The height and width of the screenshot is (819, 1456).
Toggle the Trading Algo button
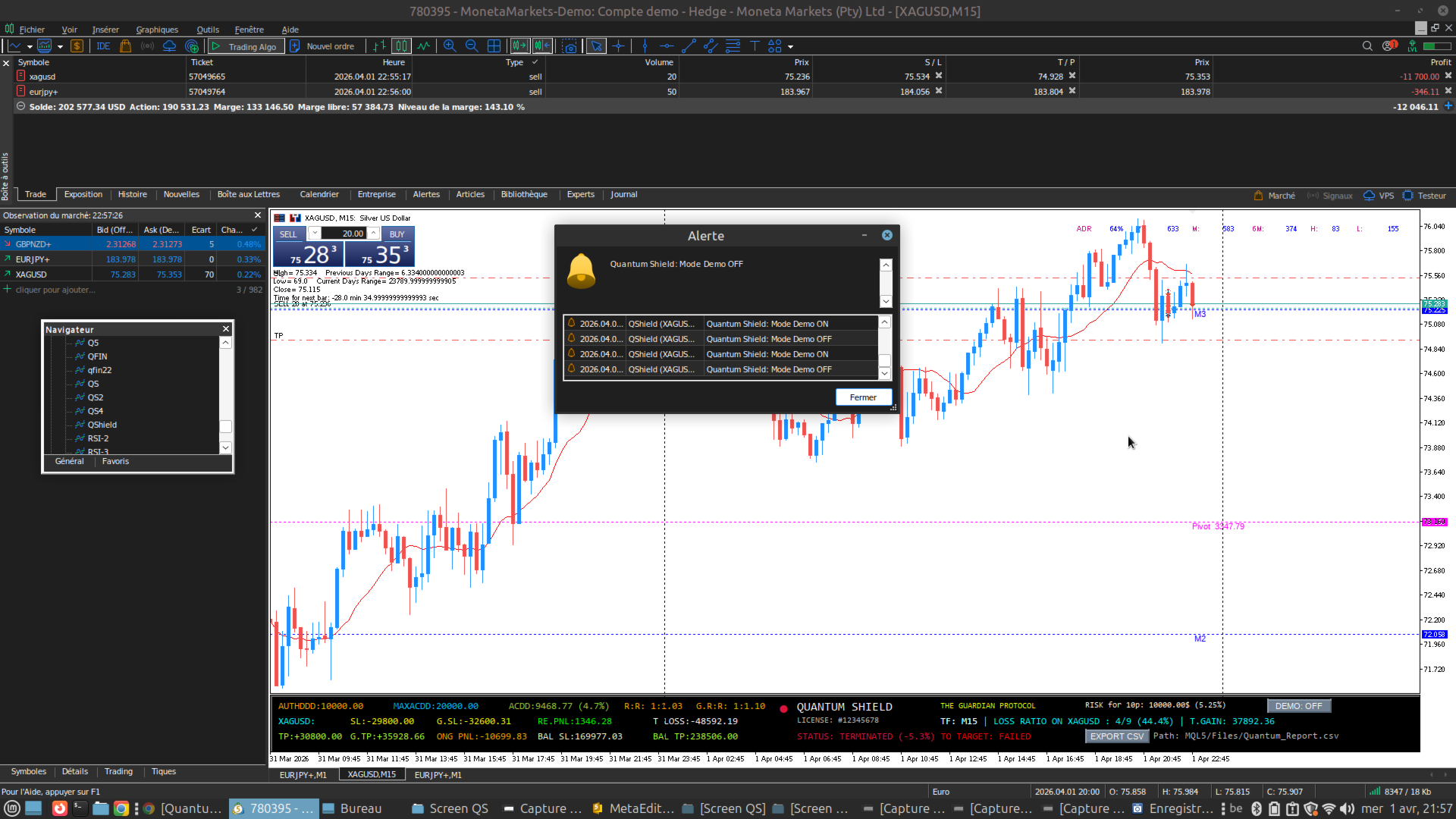click(246, 46)
